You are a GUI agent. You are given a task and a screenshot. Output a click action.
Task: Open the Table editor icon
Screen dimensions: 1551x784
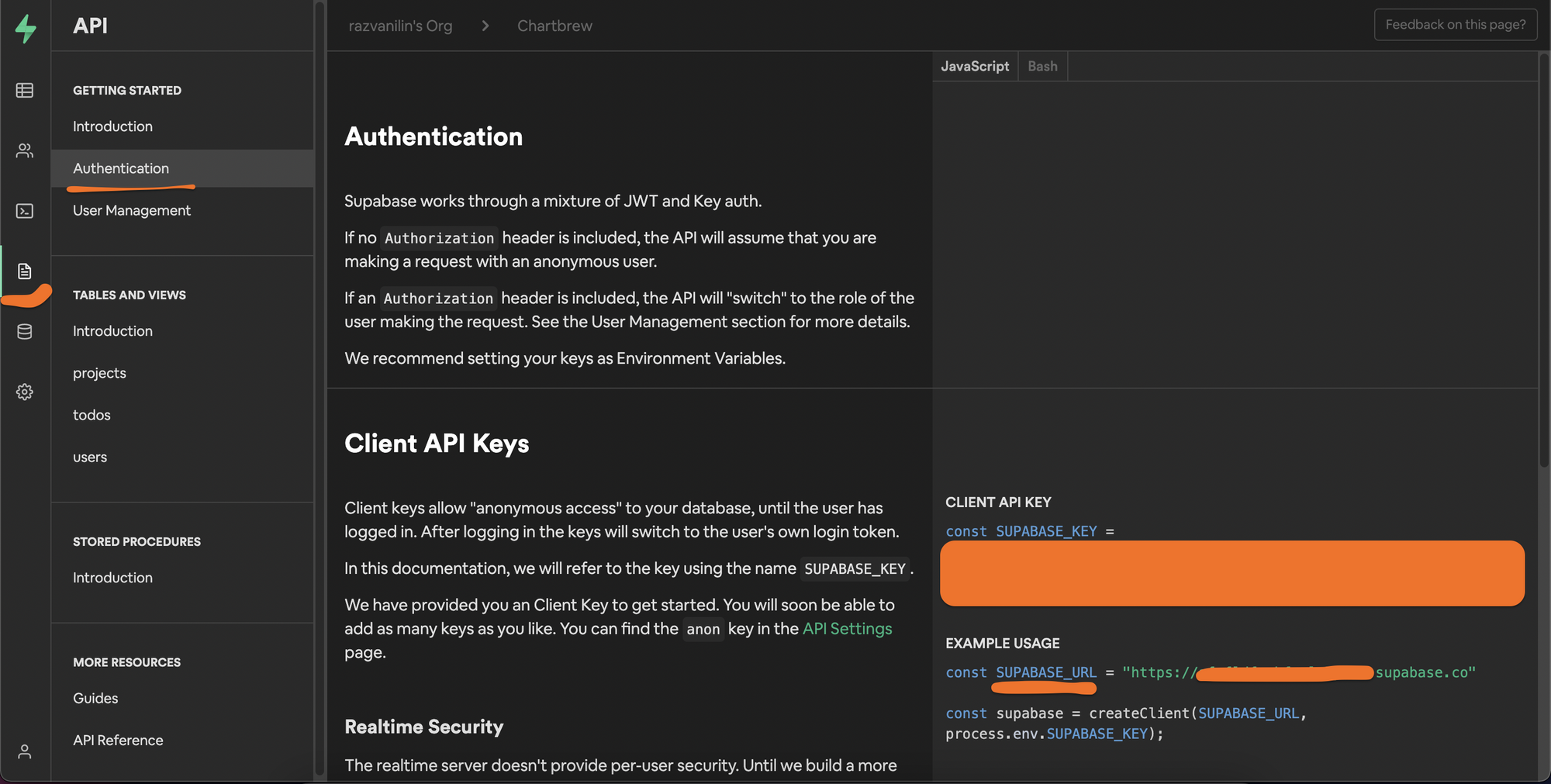[x=24, y=91]
